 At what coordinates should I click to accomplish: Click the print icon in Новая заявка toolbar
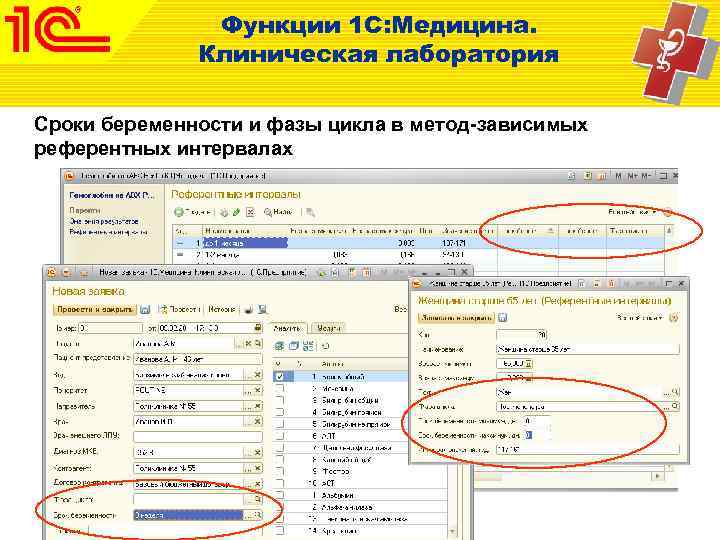[248, 310]
